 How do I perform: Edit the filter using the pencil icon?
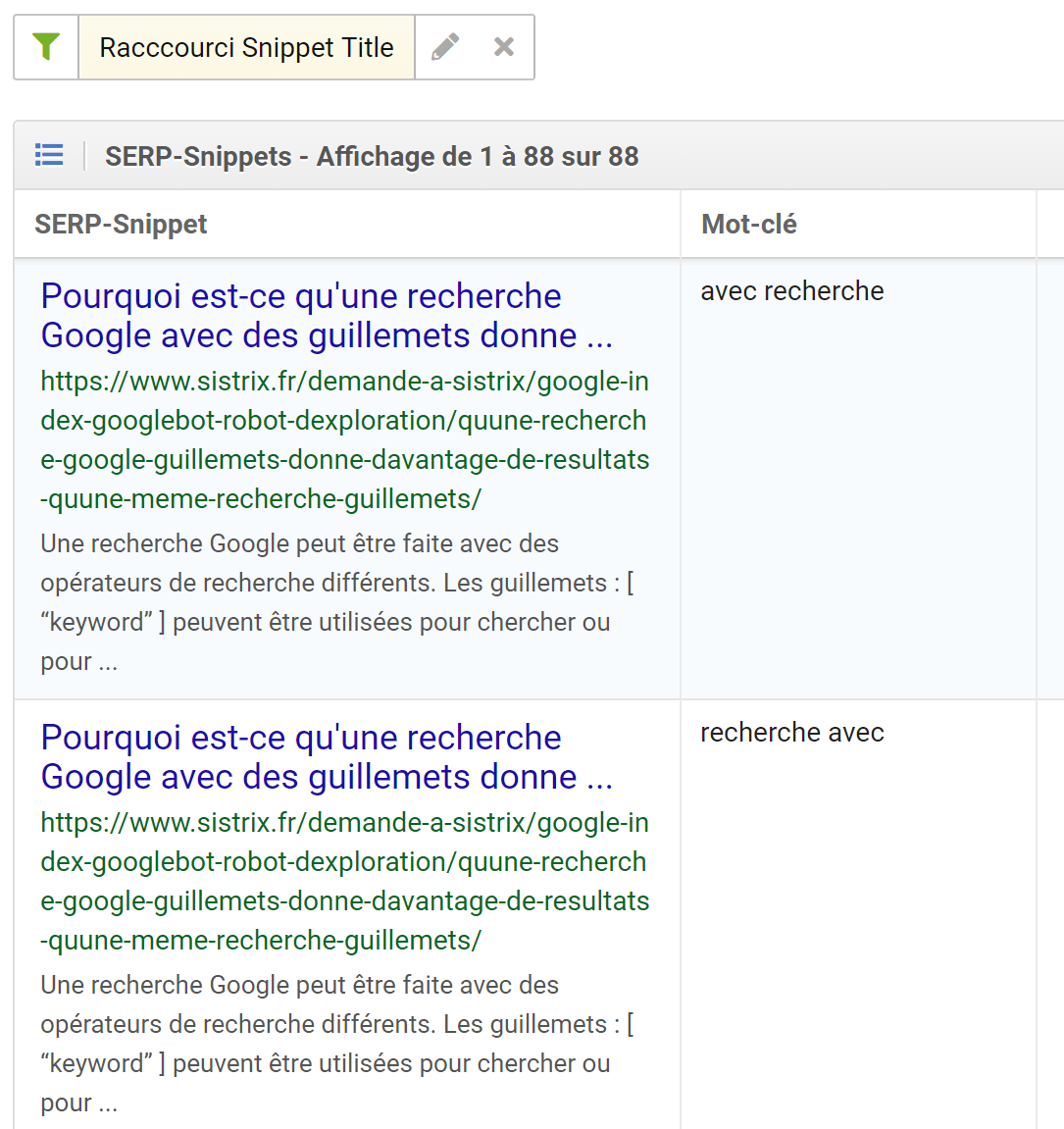[445, 47]
